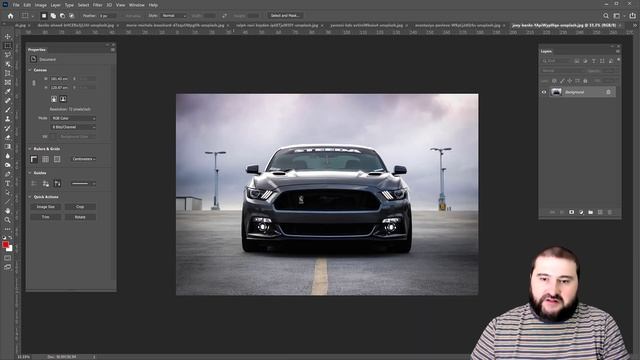Screen dimensions: 640x360
Task: Open the 8 Bits/Channel dropdown
Action: coord(73,127)
